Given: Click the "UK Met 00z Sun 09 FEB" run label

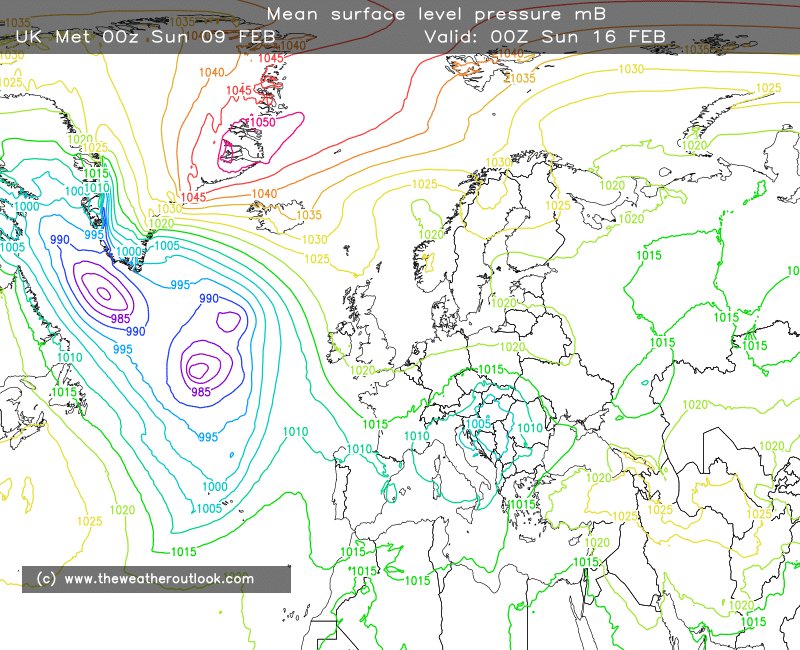Looking at the screenshot, I should tap(145, 37).
